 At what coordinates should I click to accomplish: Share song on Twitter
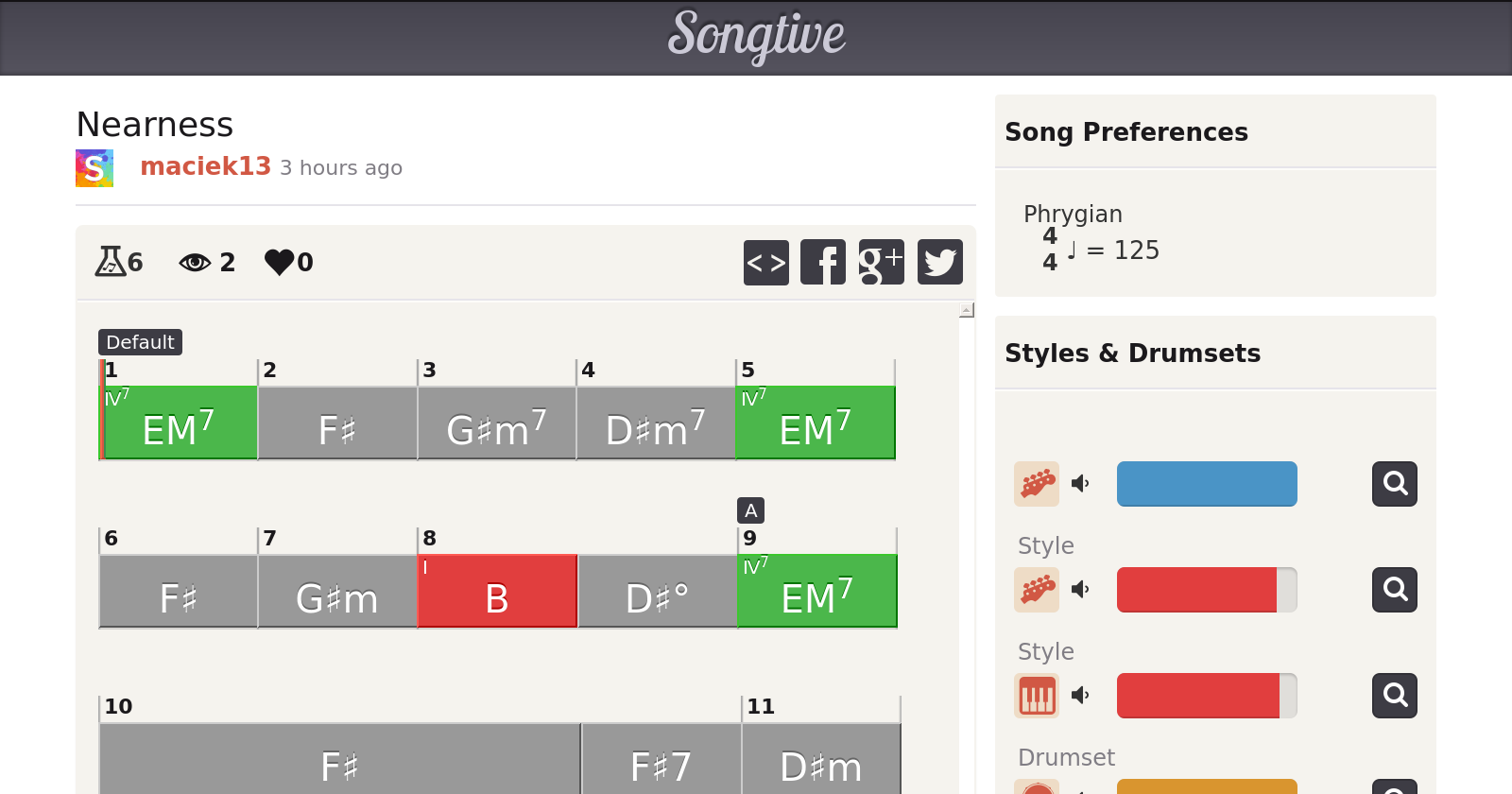click(940, 262)
